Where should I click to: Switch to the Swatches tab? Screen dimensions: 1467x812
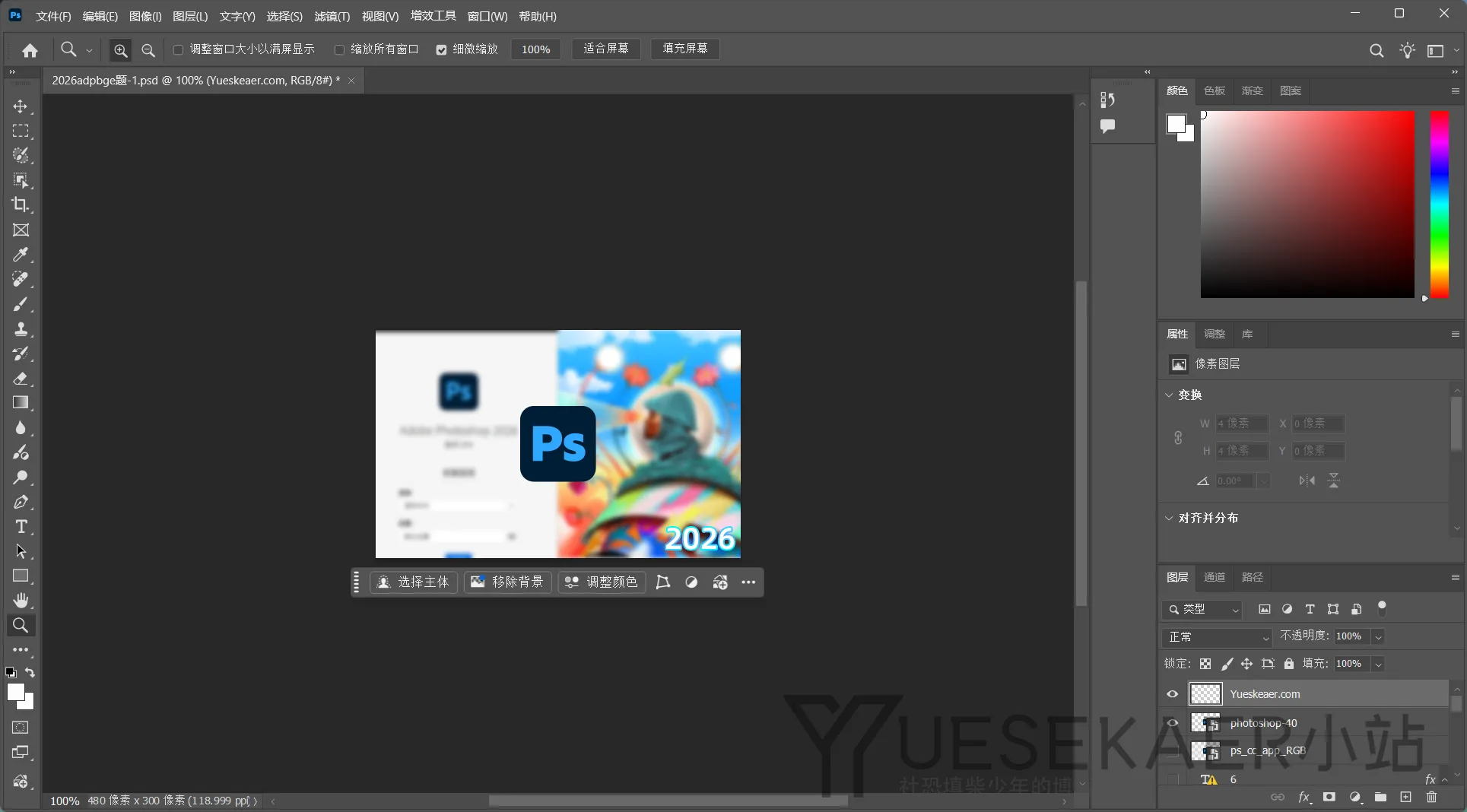click(x=1215, y=90)
